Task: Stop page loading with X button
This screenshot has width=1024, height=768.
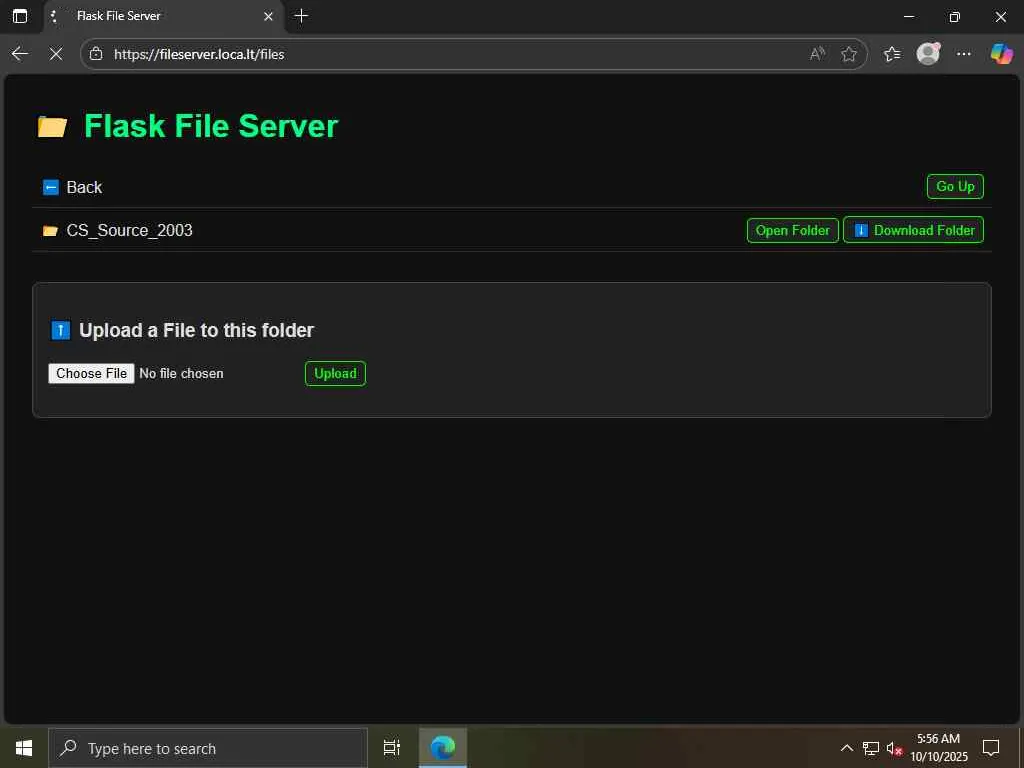Action: [x=56, y=54]
